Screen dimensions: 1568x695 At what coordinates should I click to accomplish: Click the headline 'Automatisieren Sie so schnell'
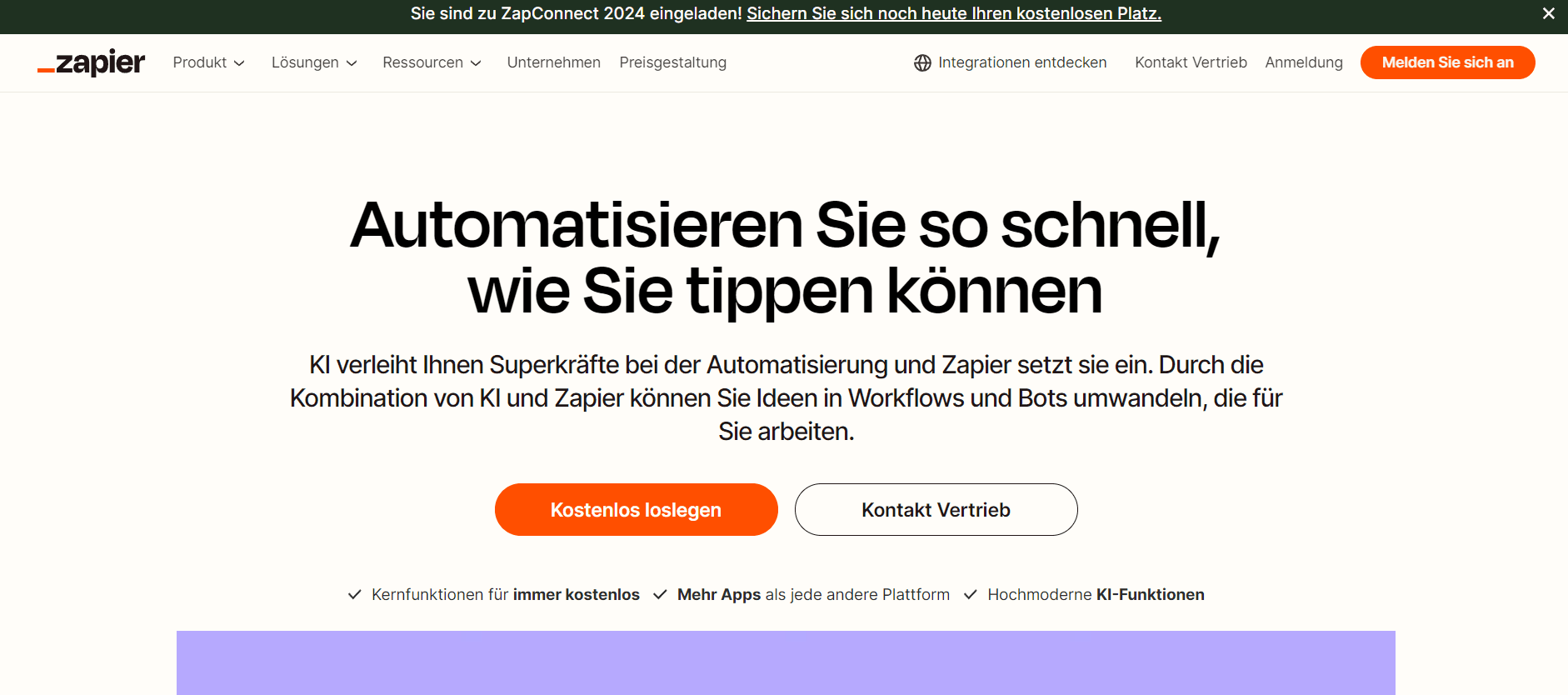[785, 225]
